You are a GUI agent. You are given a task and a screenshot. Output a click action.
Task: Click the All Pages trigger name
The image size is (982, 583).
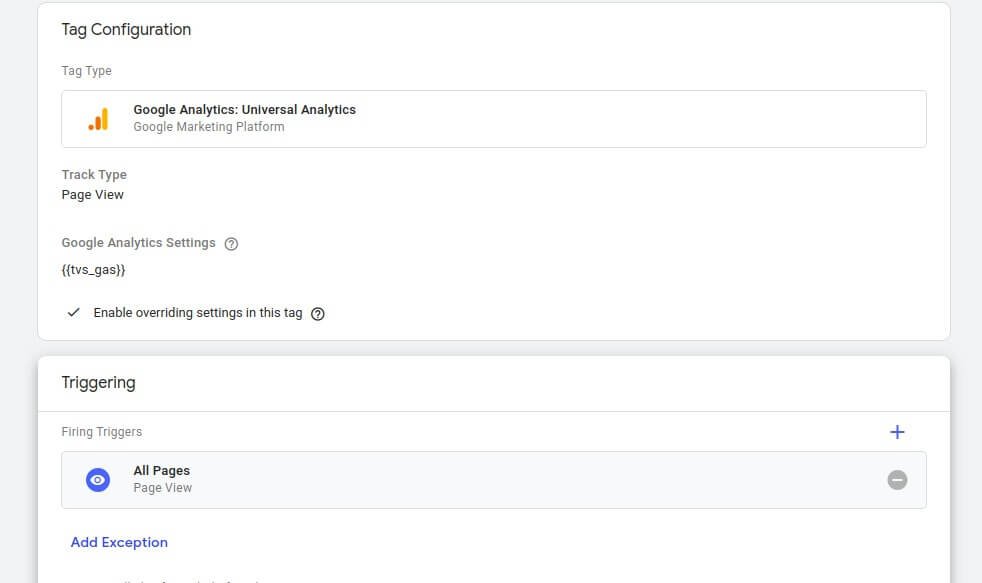[162, 470]
